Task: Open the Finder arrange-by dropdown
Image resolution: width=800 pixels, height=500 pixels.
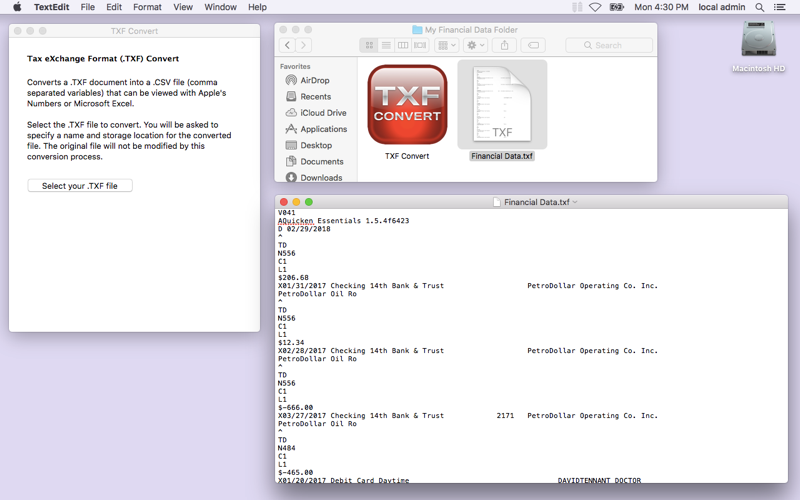Action: 446,45
